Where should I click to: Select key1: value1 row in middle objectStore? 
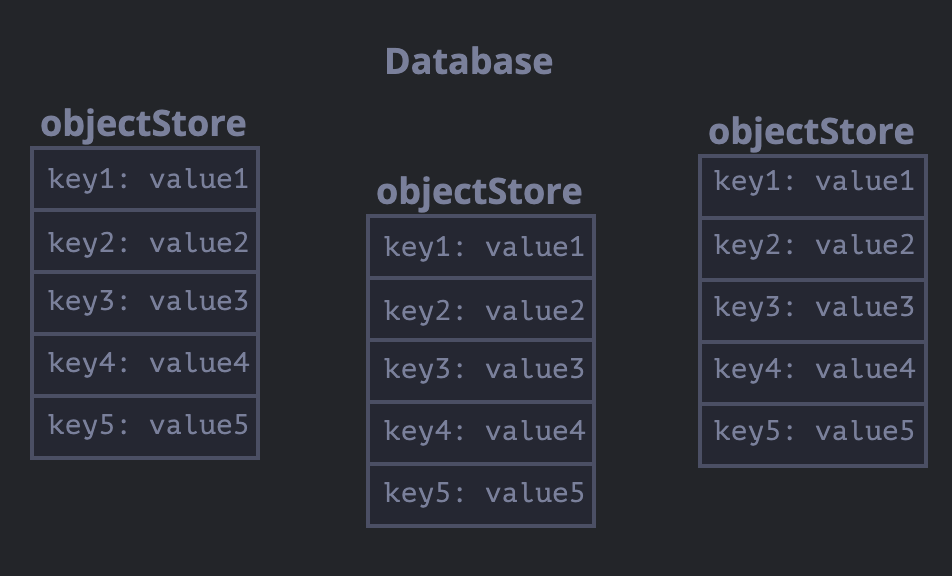[482, 247]
